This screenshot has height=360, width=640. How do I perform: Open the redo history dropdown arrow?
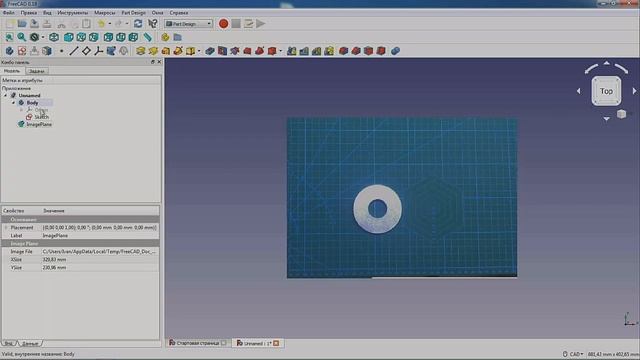tap(127, 24)
